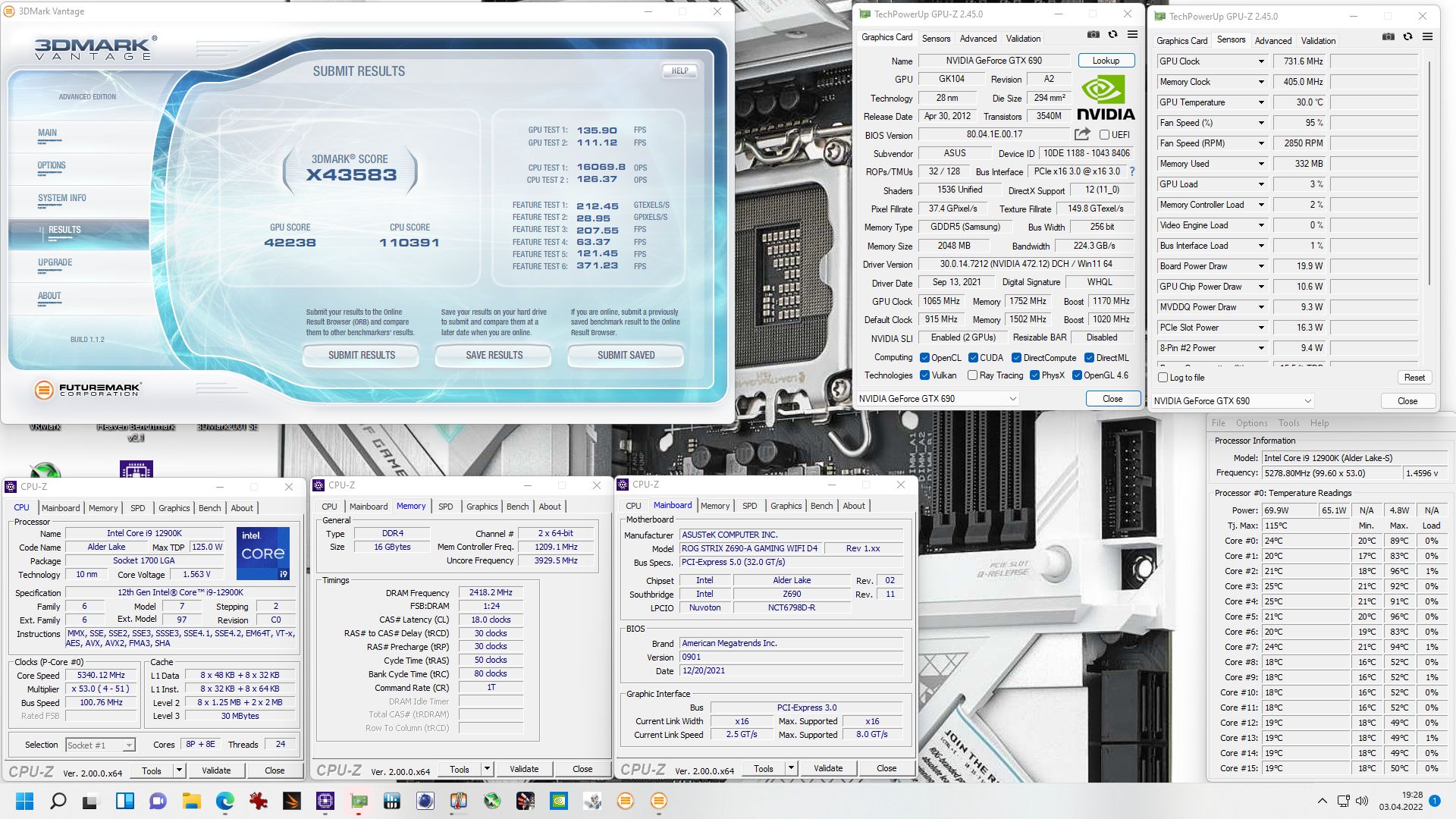Image resolution: width=1456 pixels, height=819 pixels.
Task: Click Reset button in GPU-Z Sensors window
Action: (x=1414, y=378)
